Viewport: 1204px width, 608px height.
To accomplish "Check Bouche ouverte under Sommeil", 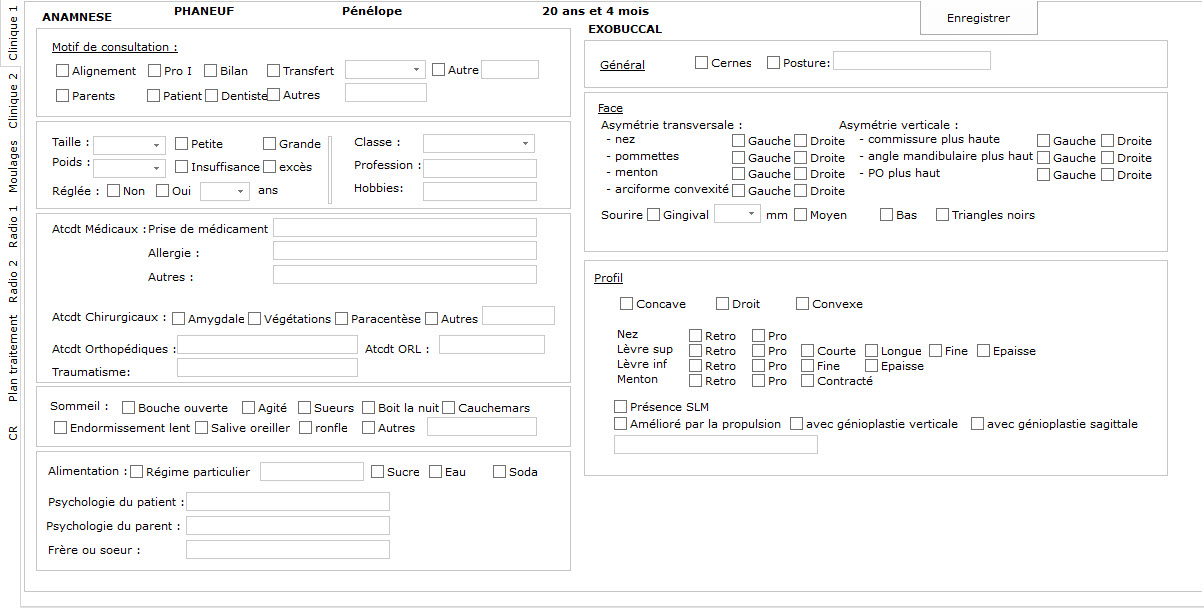I will (x=128, y=407).
